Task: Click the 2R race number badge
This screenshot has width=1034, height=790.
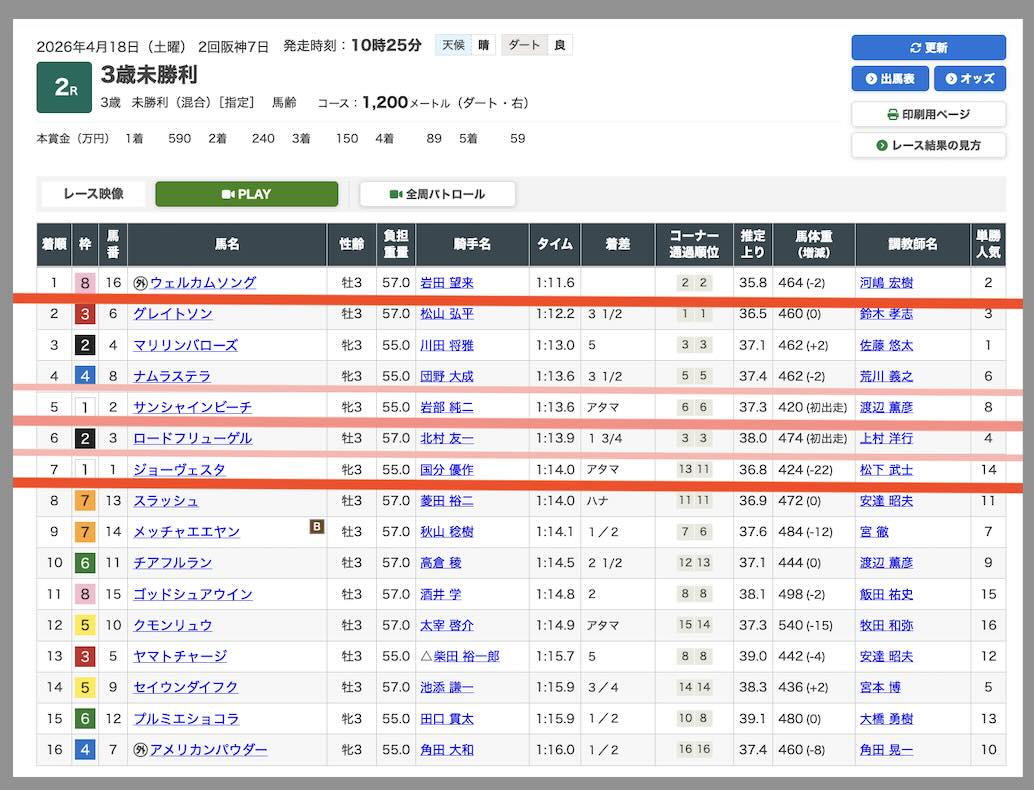Action: (64, 88)
